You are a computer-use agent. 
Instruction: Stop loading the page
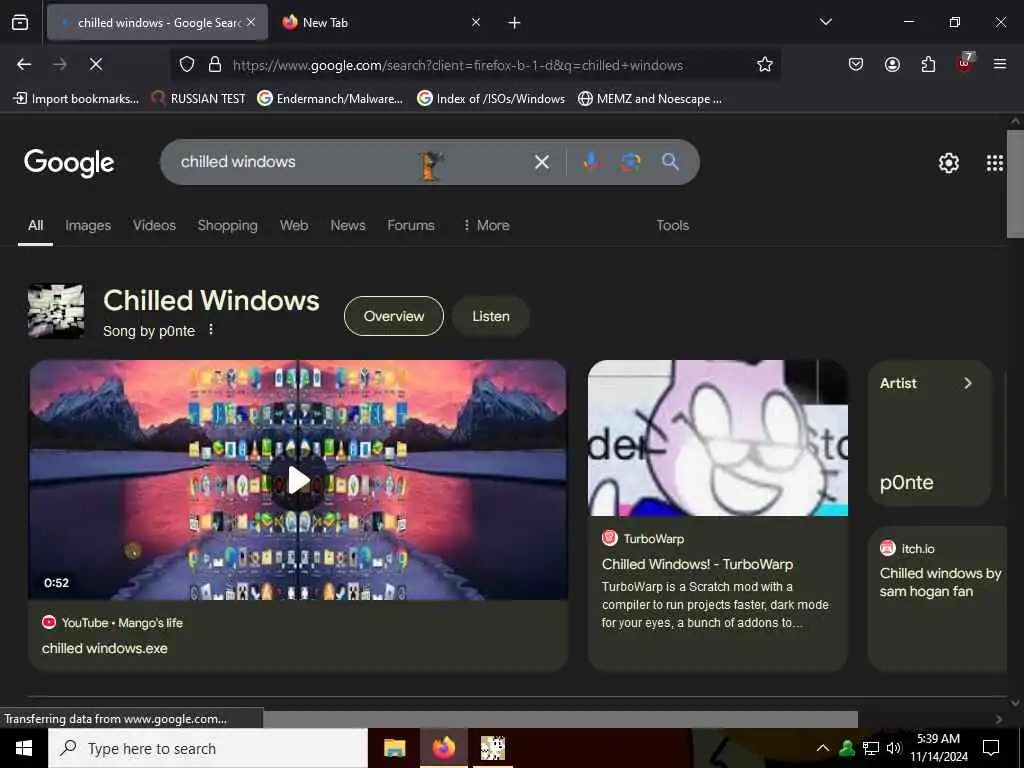95,64
